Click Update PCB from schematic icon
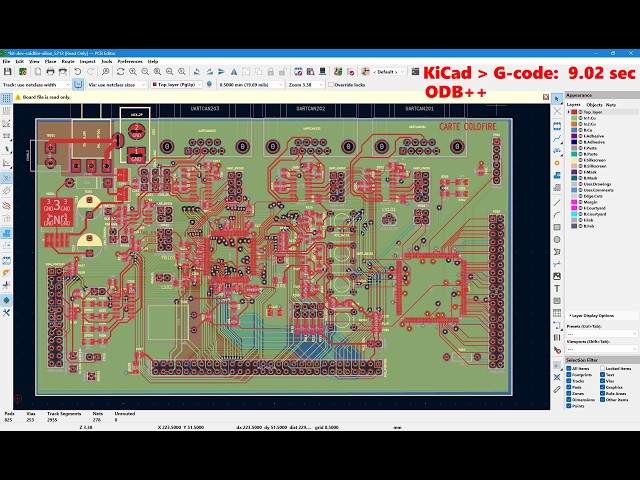This screenshot has width=640, height=480. tap(338, 72)
